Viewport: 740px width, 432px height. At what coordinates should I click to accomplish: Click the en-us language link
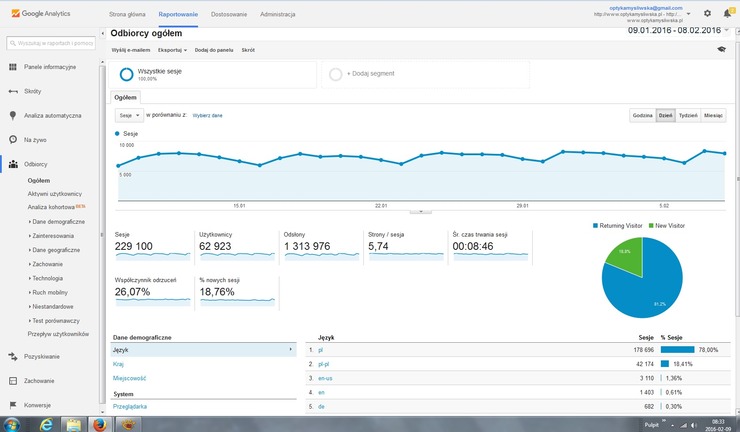[325, 378]
